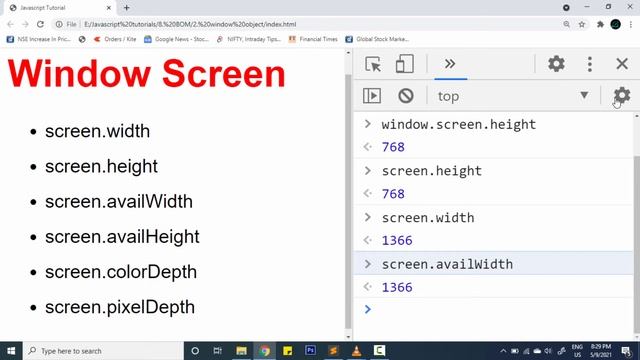Open Google News bookmark
Viewport: 640px width, 360px height.
176,39
